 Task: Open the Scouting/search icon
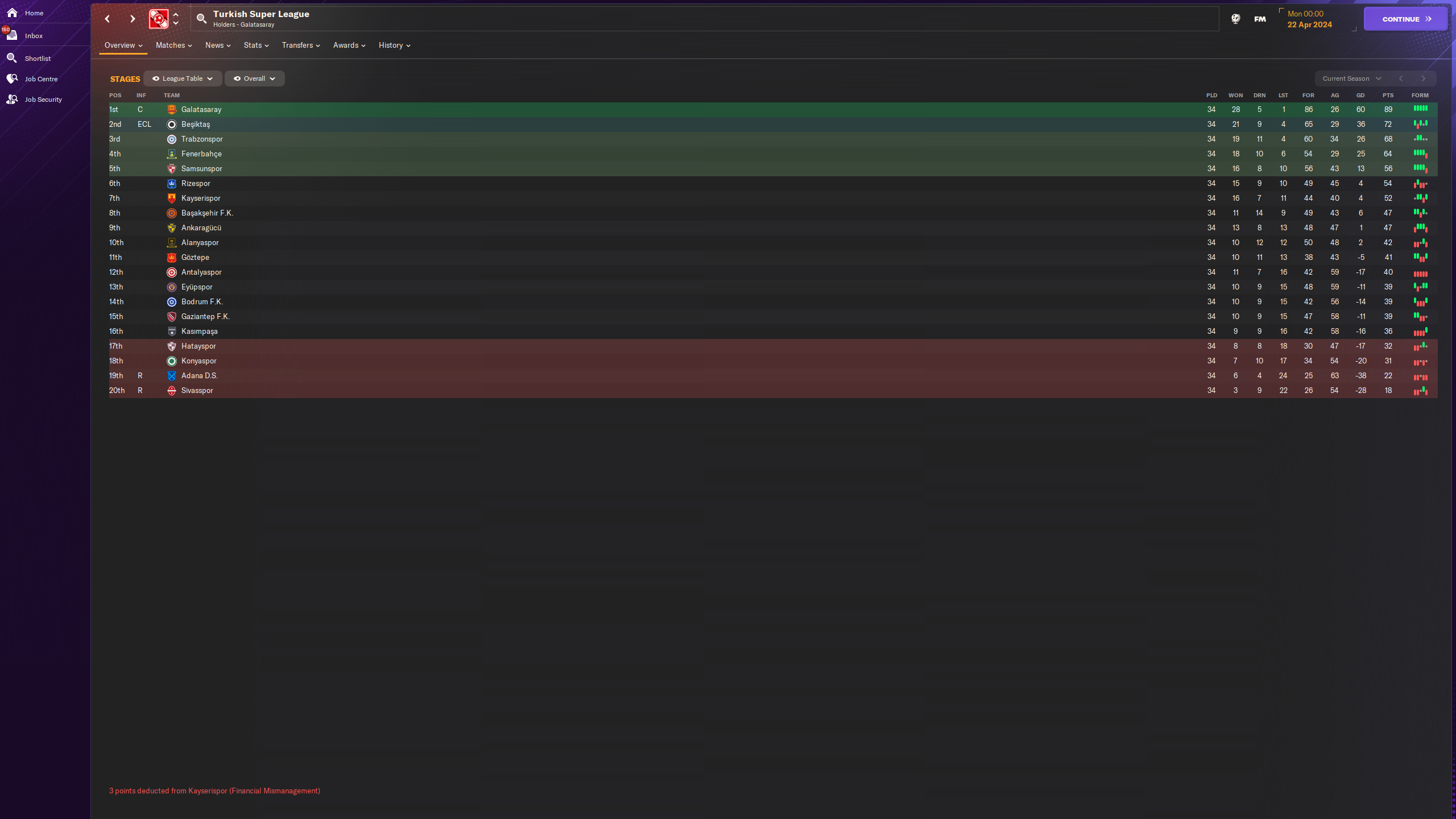(200, 18)
